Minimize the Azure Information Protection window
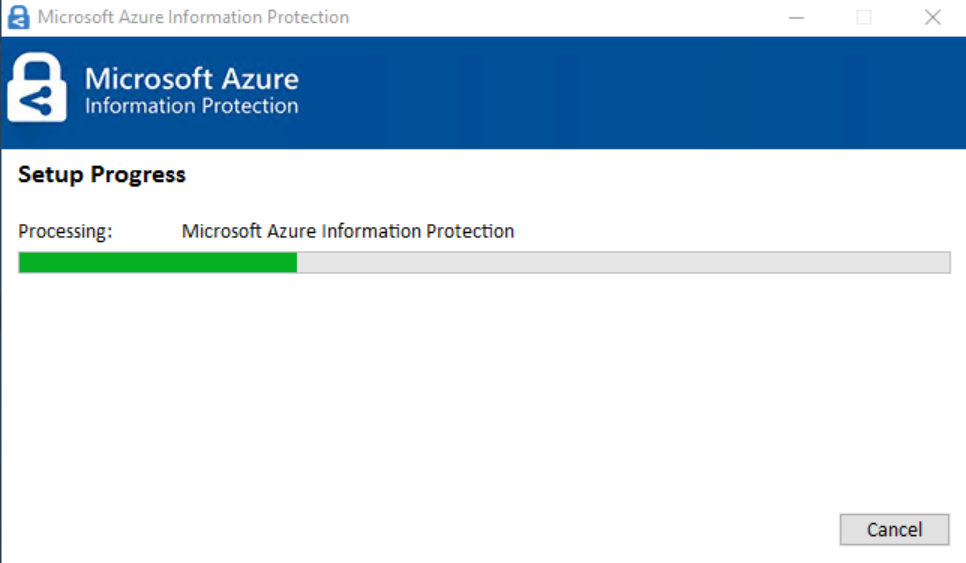966x563 pixels. pyautogui.click(x=796, y=18)
